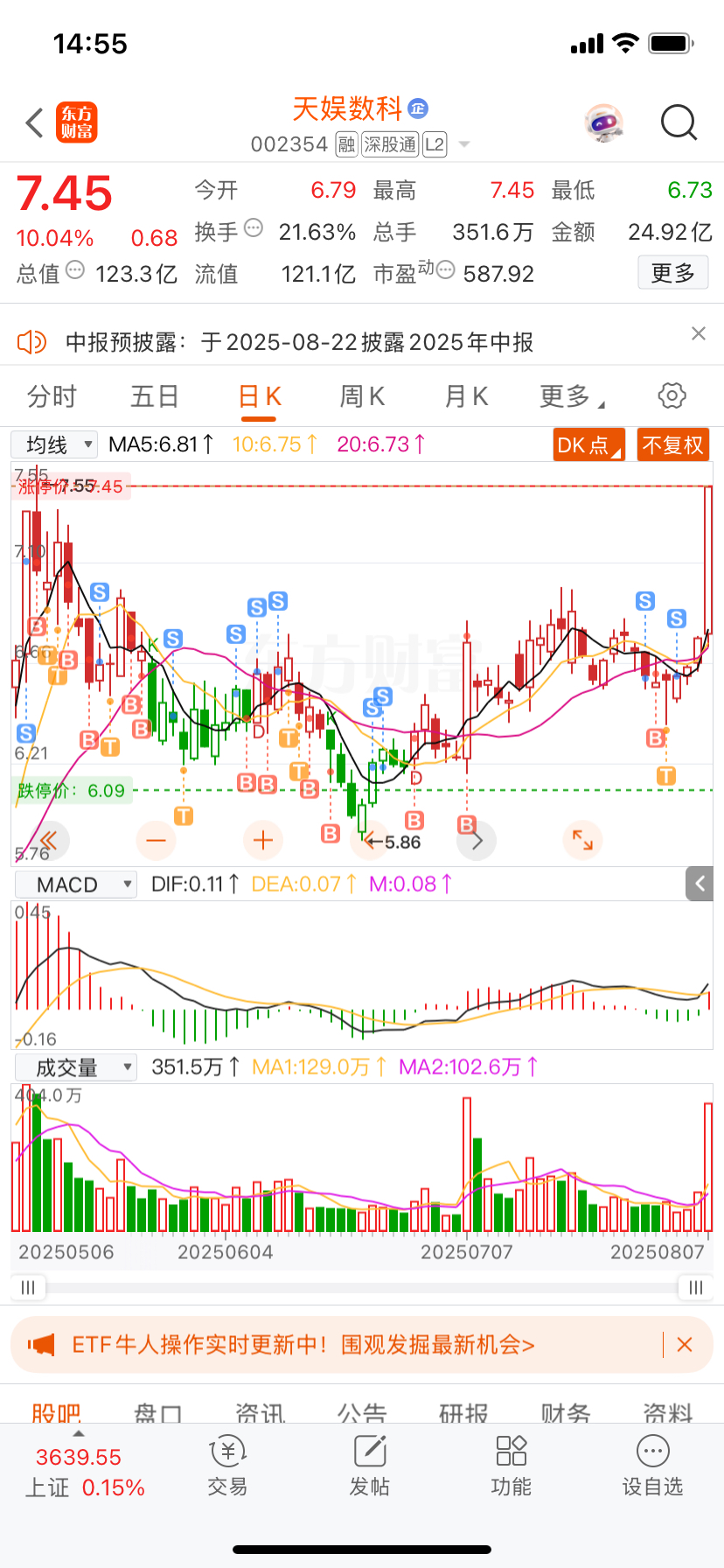Tap the 深股通 tag

pos(390,144)
